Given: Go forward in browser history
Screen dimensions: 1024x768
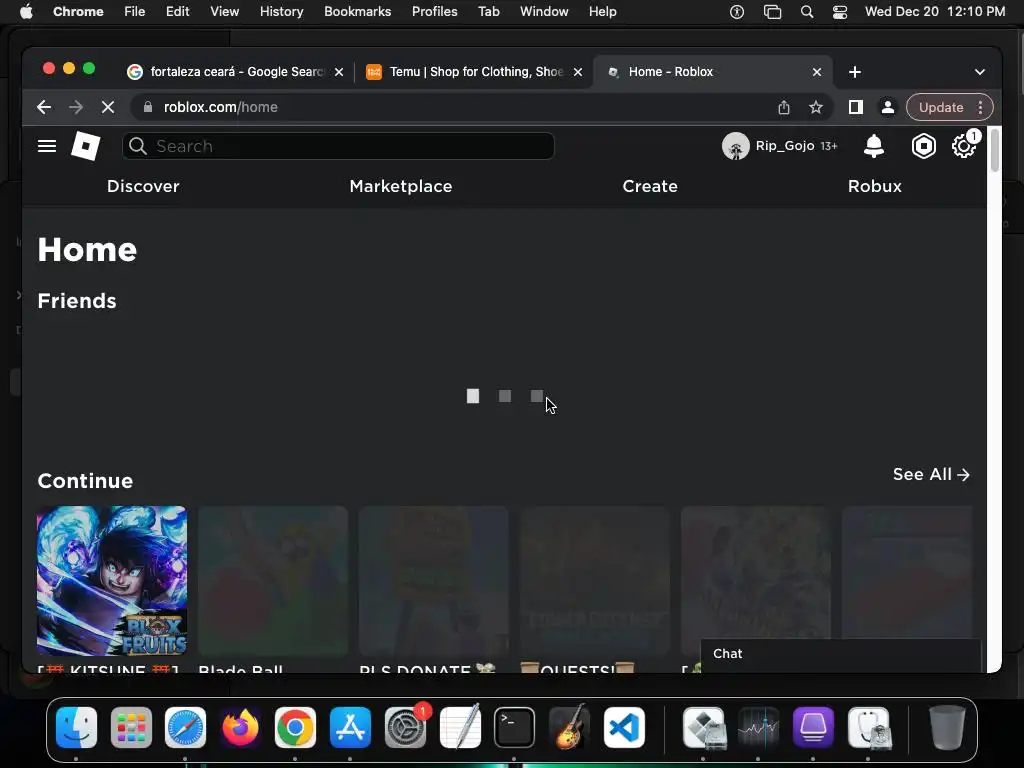Looking at the screenshot, I should click(x=76, y=107).
